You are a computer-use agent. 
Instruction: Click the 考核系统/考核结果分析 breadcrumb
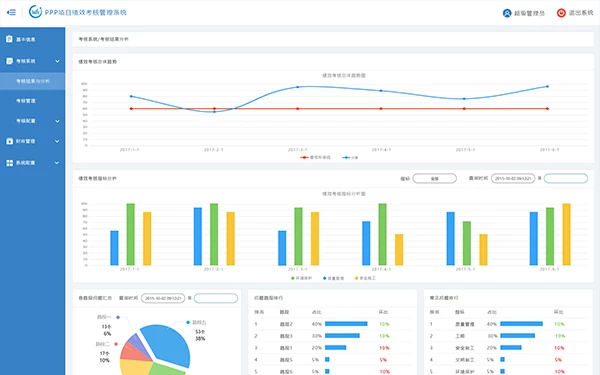pos(103,39)
